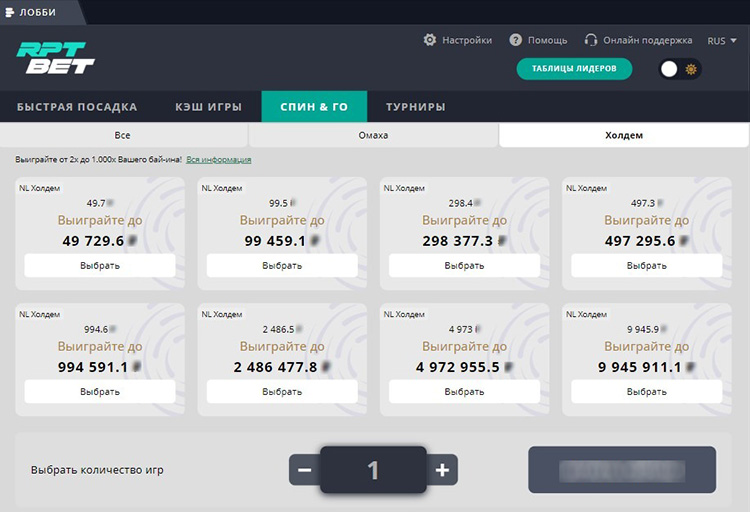Show all games with Все filter
The width and height of the screenshot is (750, 512).
123,135
